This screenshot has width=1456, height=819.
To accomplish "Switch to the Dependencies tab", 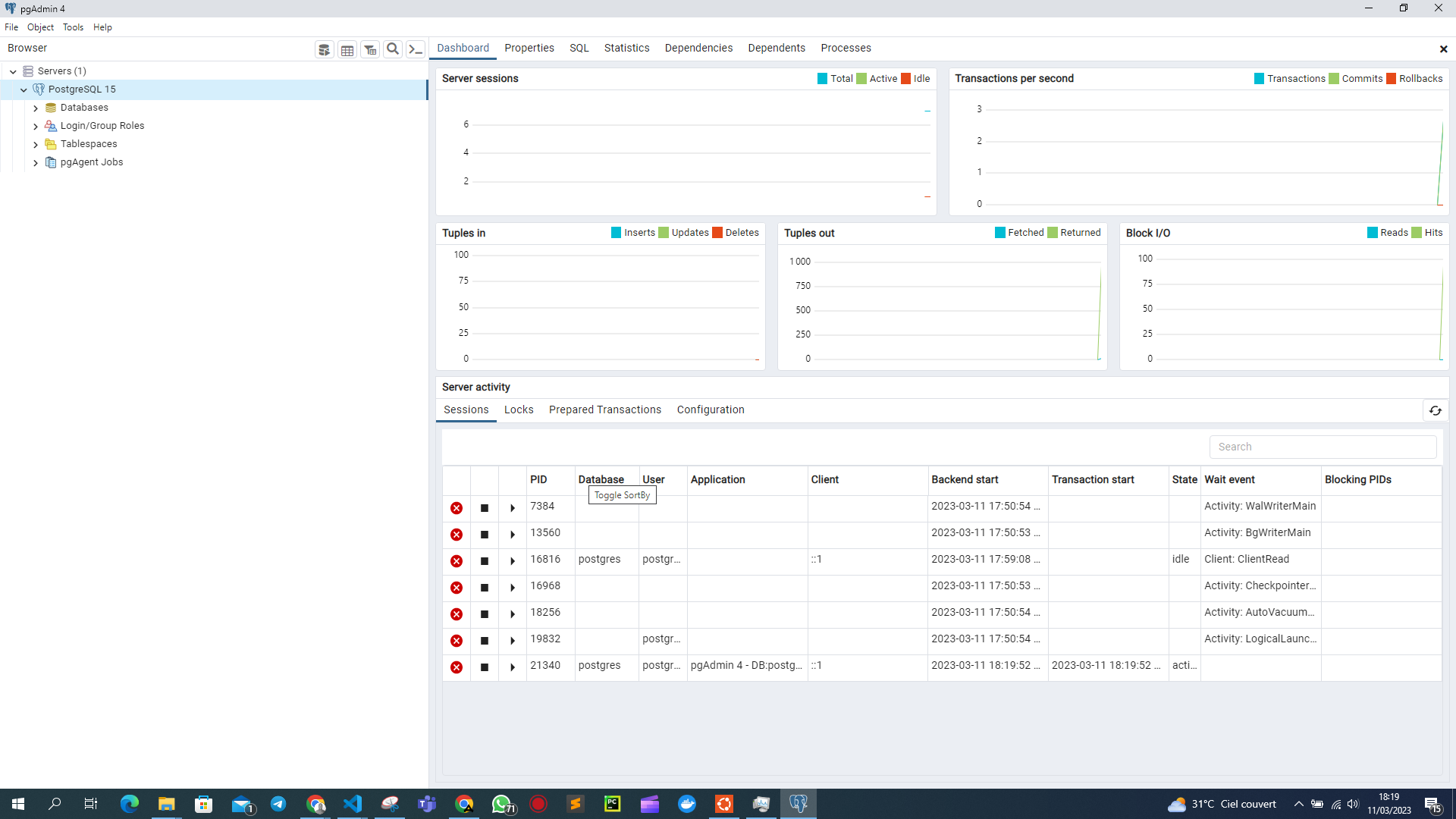I will tap(698, 48).
